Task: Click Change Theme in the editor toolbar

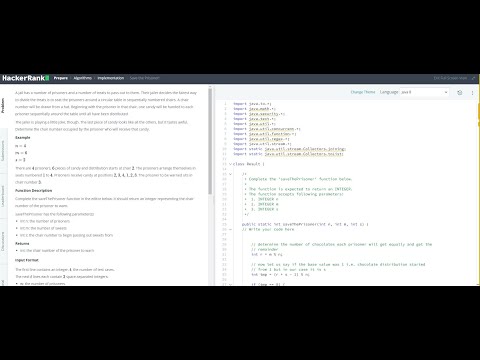Action: 363,92
